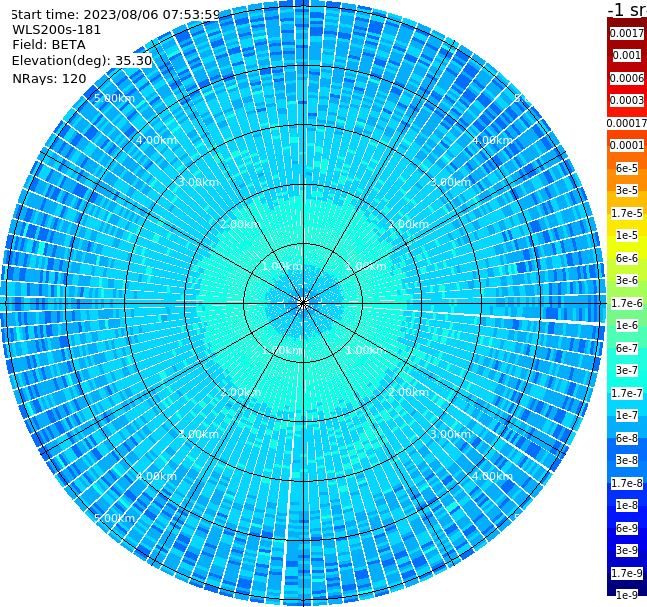Select the WLS200s-181 instrument label
Viewport: 647px width, 607px height.
57,30
